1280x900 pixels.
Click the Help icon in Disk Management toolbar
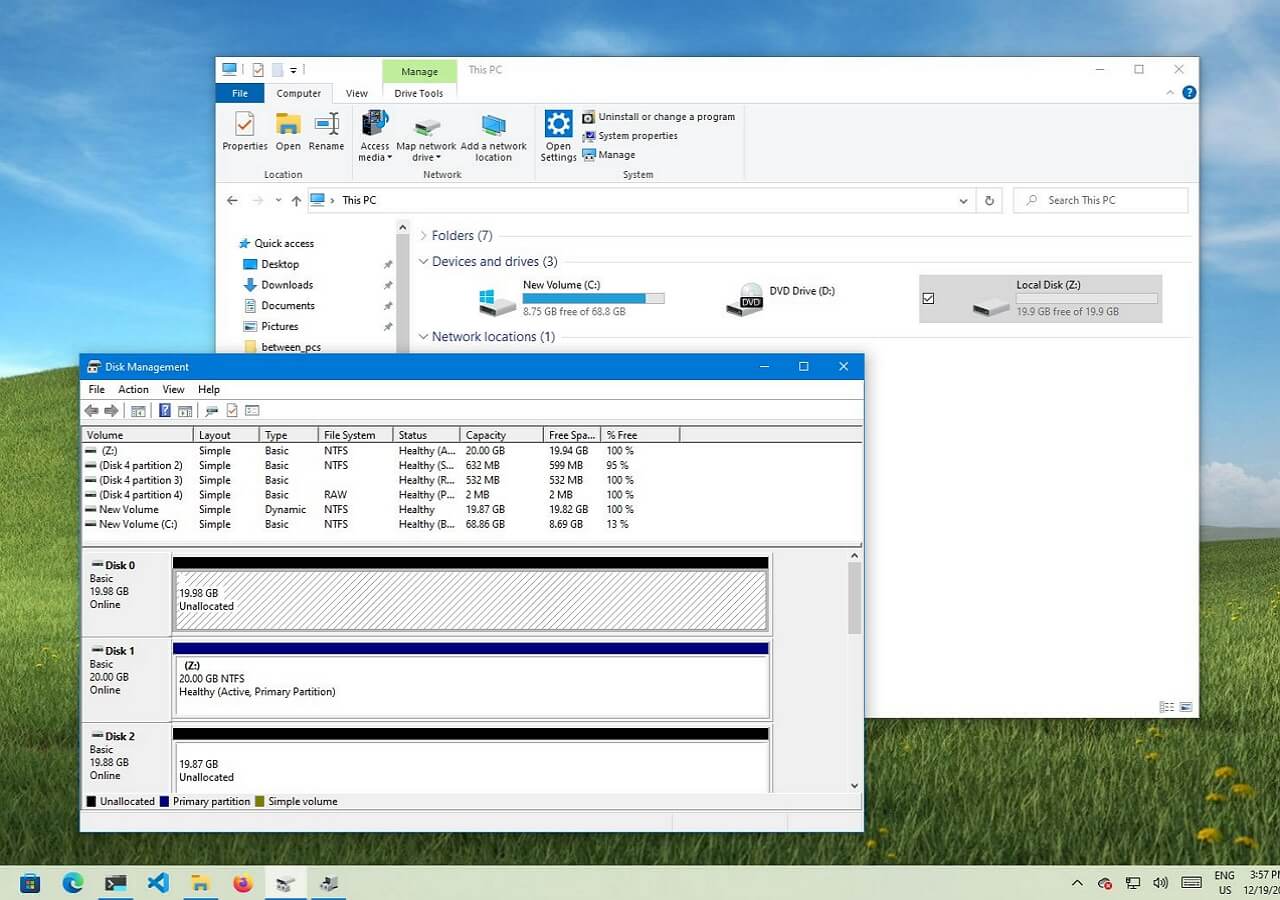(x=165, y=411)
